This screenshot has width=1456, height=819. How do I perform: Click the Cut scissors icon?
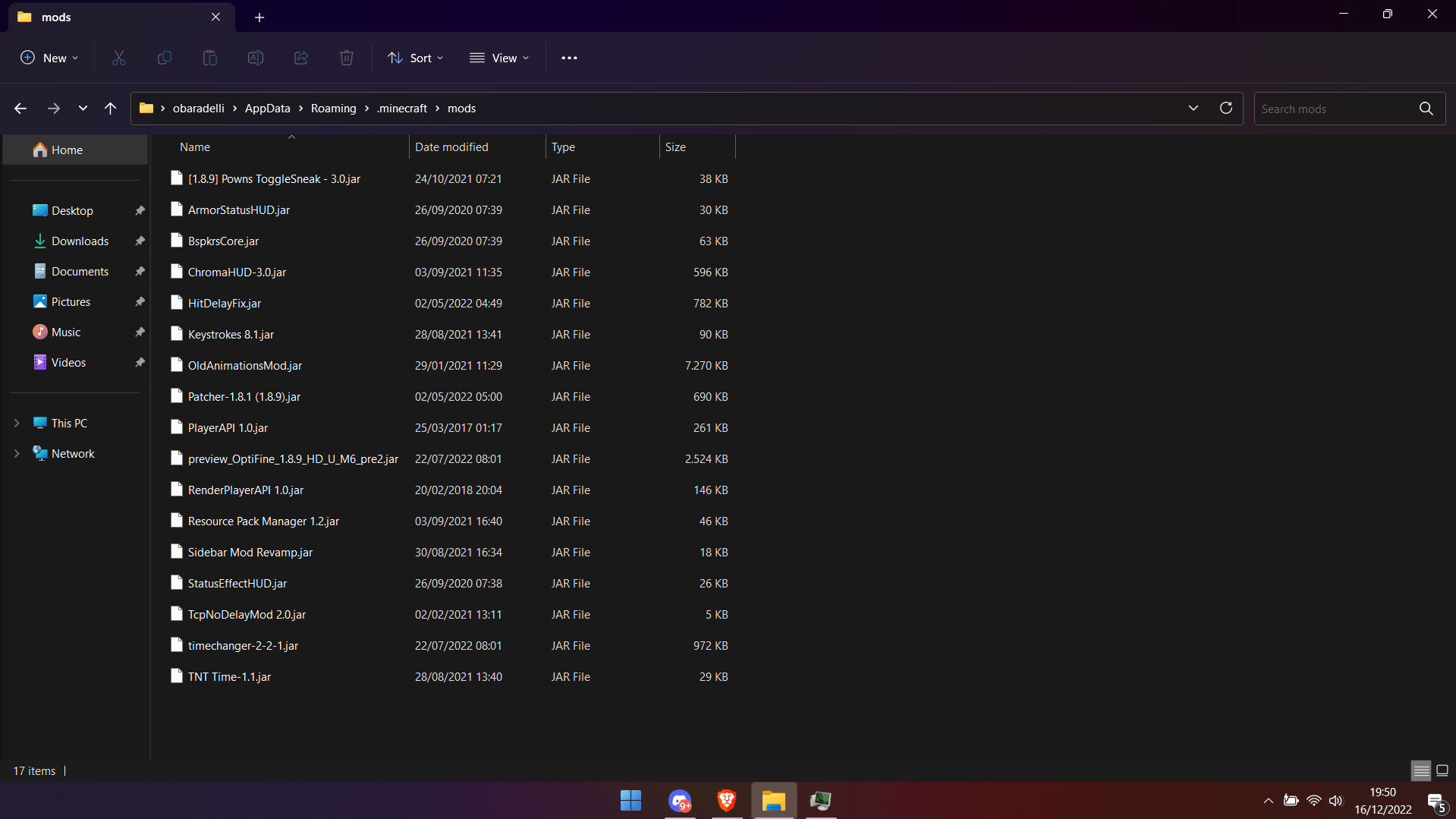119,58
